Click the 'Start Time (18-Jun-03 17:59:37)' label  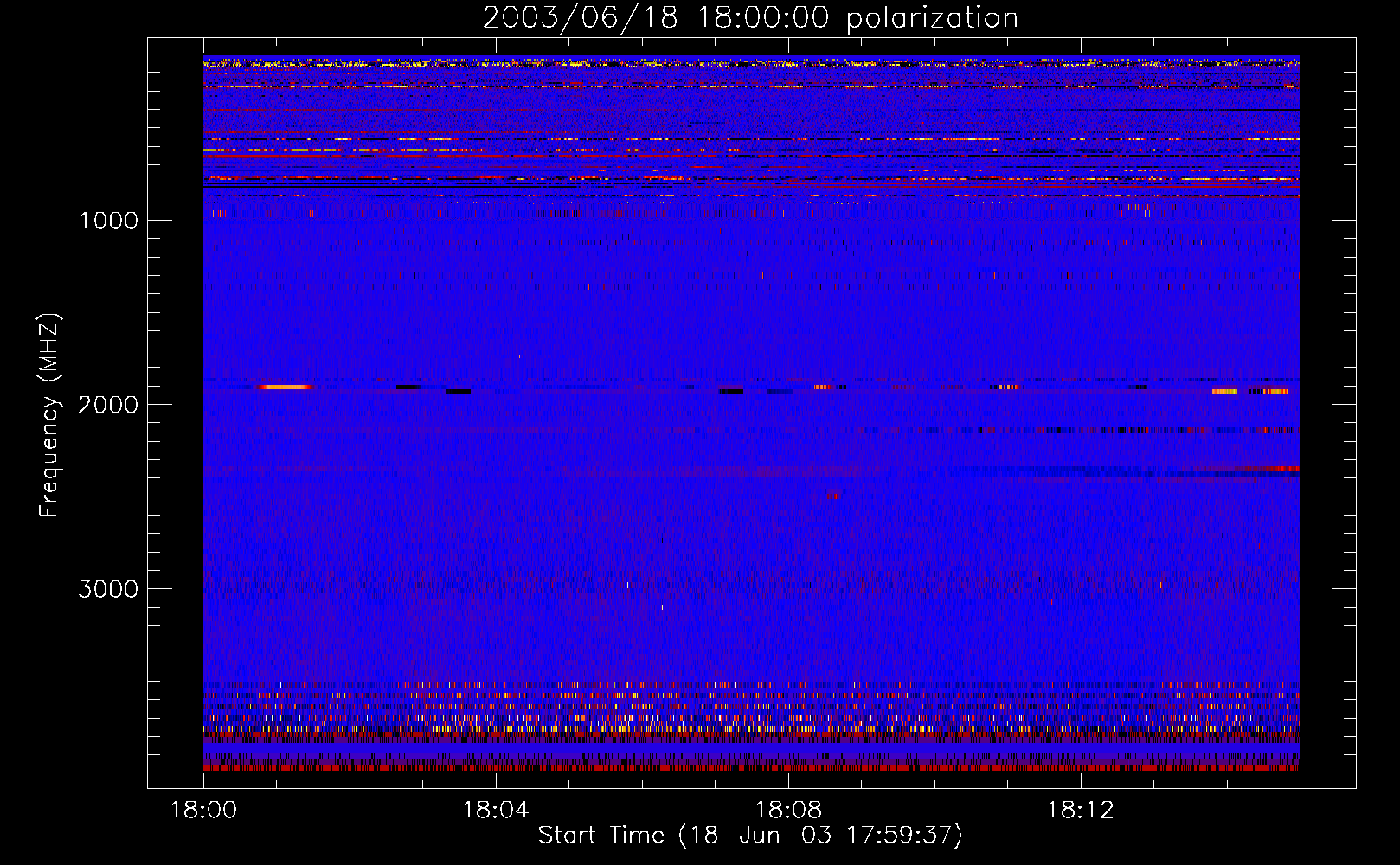(750, 836)
